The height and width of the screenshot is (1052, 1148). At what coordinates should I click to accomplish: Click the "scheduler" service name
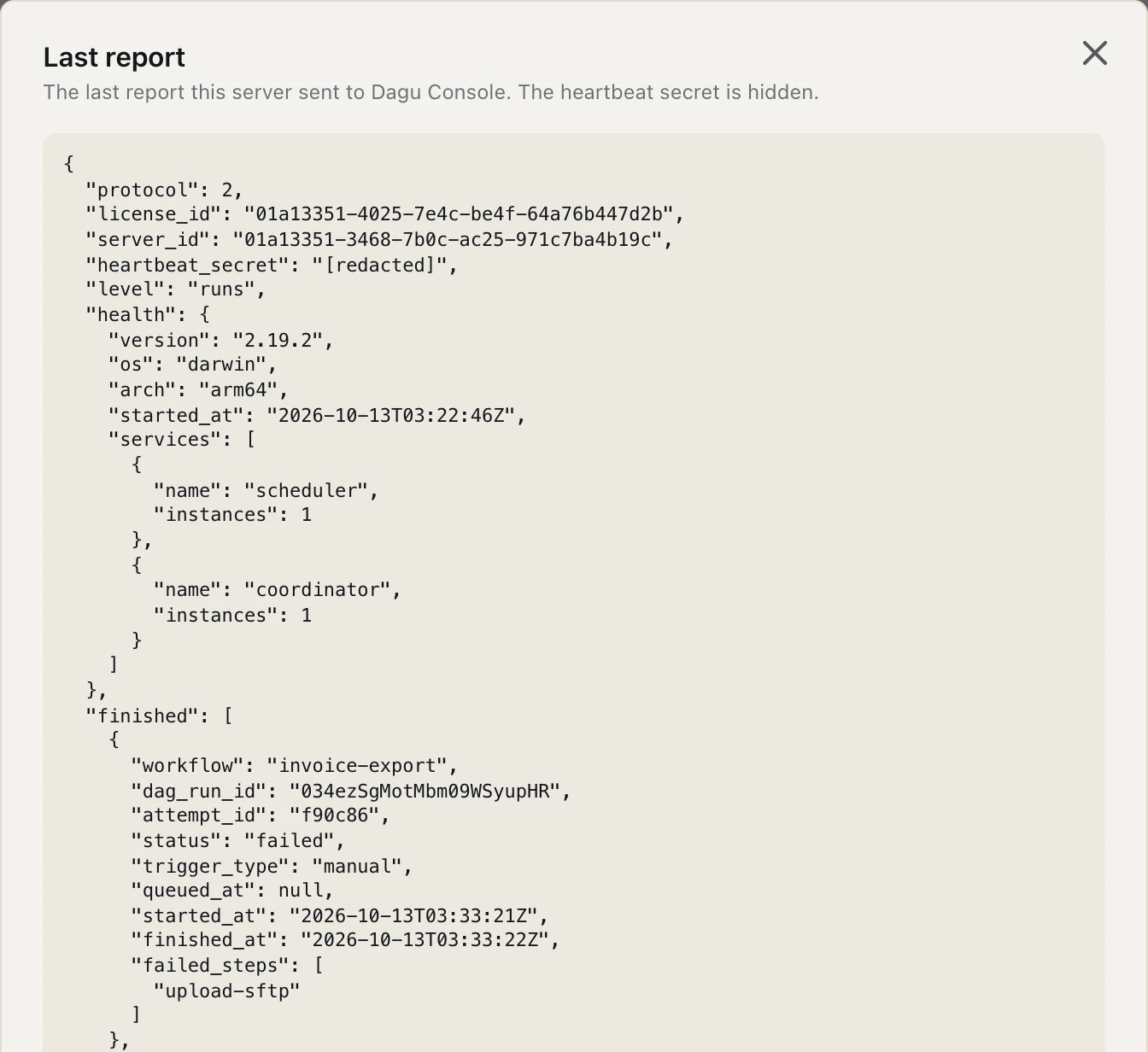[x=306, y=491]
